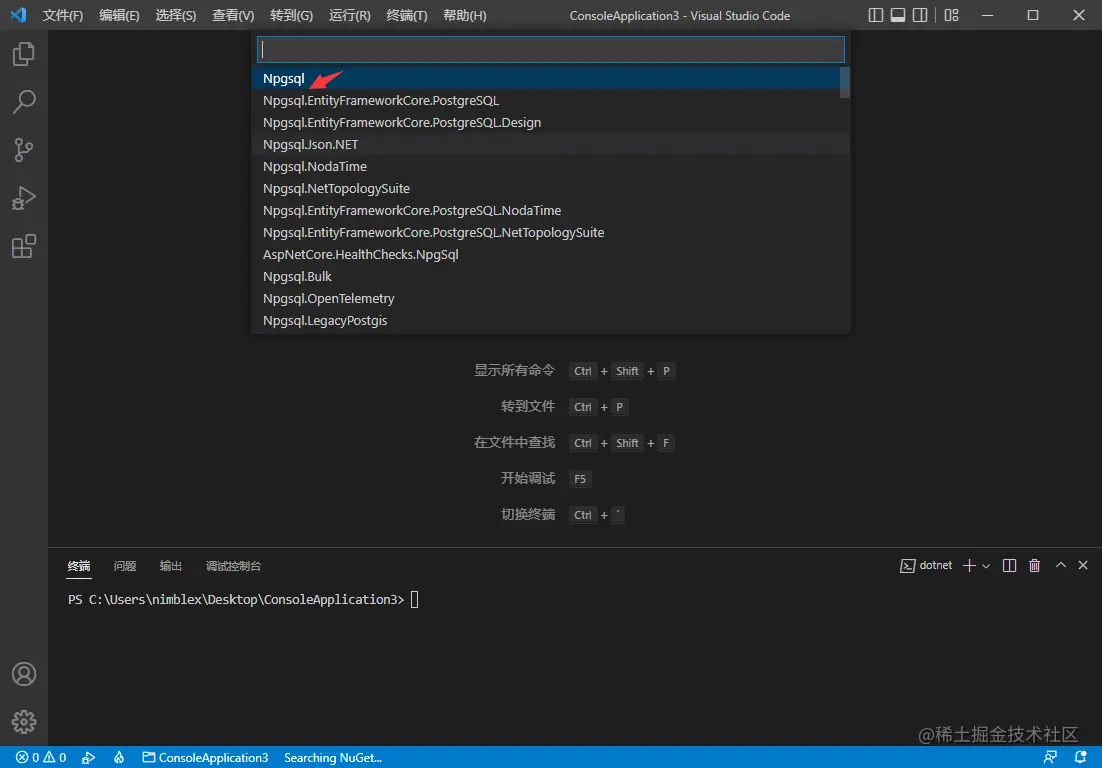Click the Searching NuGet status text
The image size is (1102, 768).
click(332, 757)
